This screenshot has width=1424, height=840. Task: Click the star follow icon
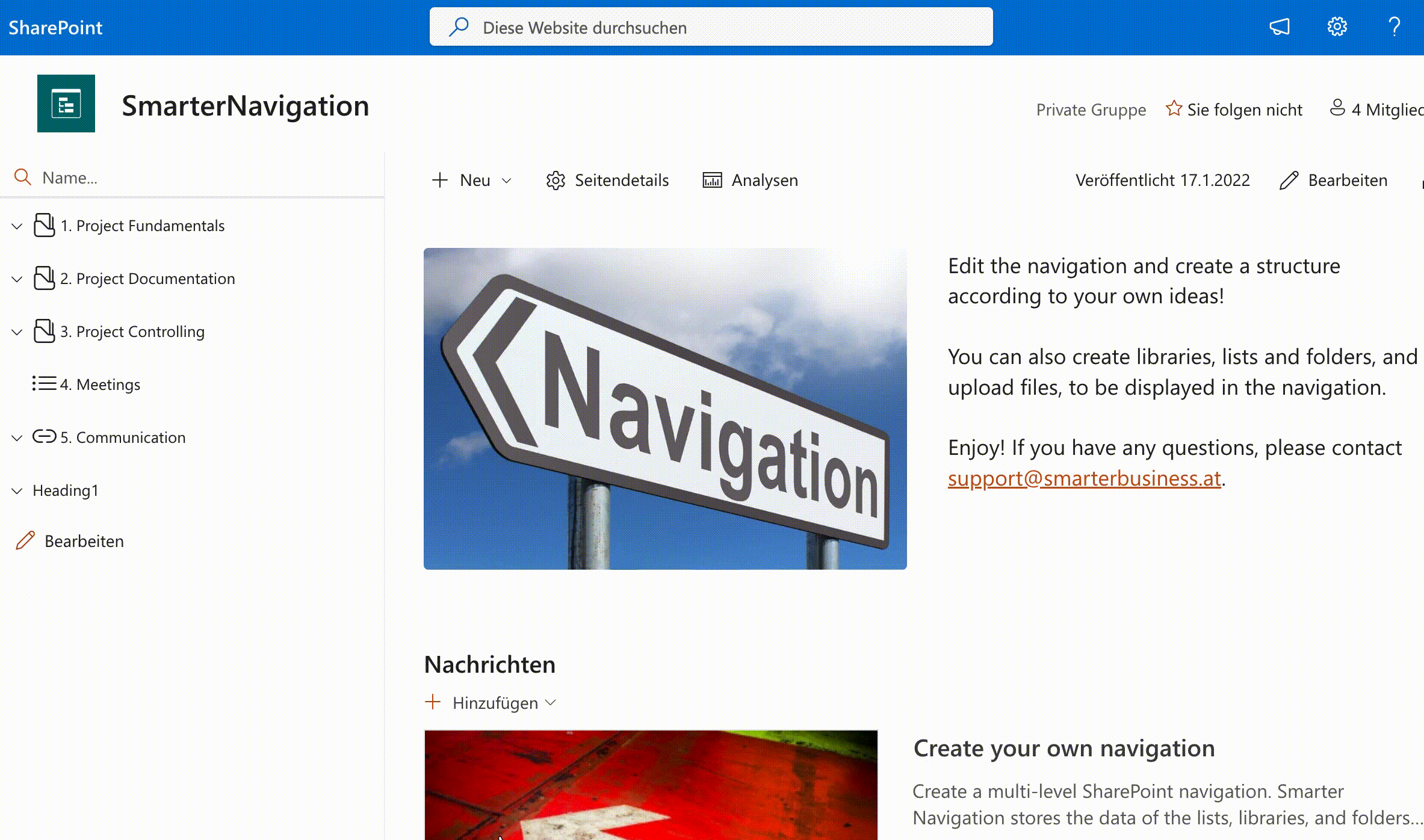point(1174,109)
